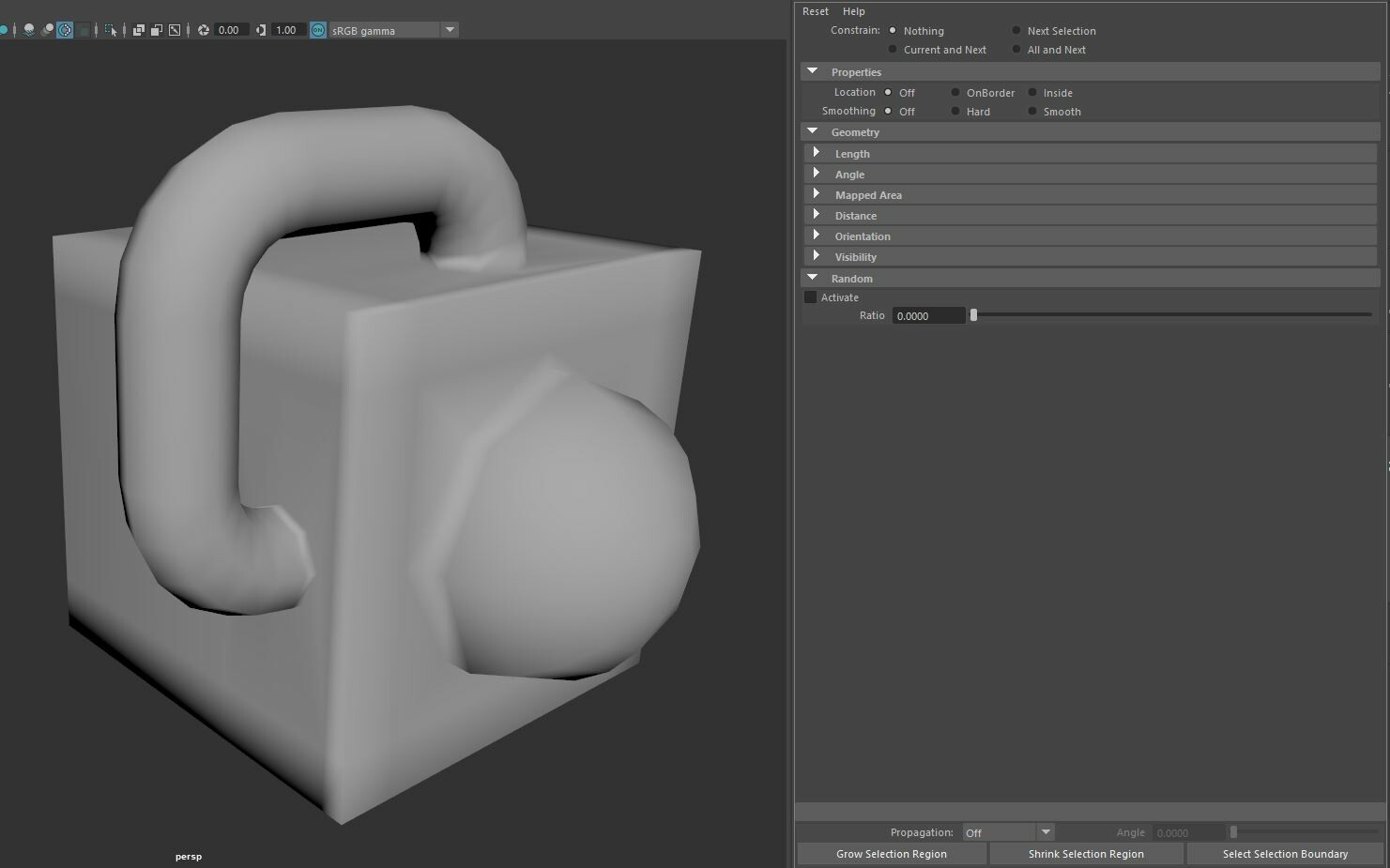The width and height of the screenshot is (1390, 868).
Task: Click the screen-space ambient occlusion icon
Action: coord(65,29)
